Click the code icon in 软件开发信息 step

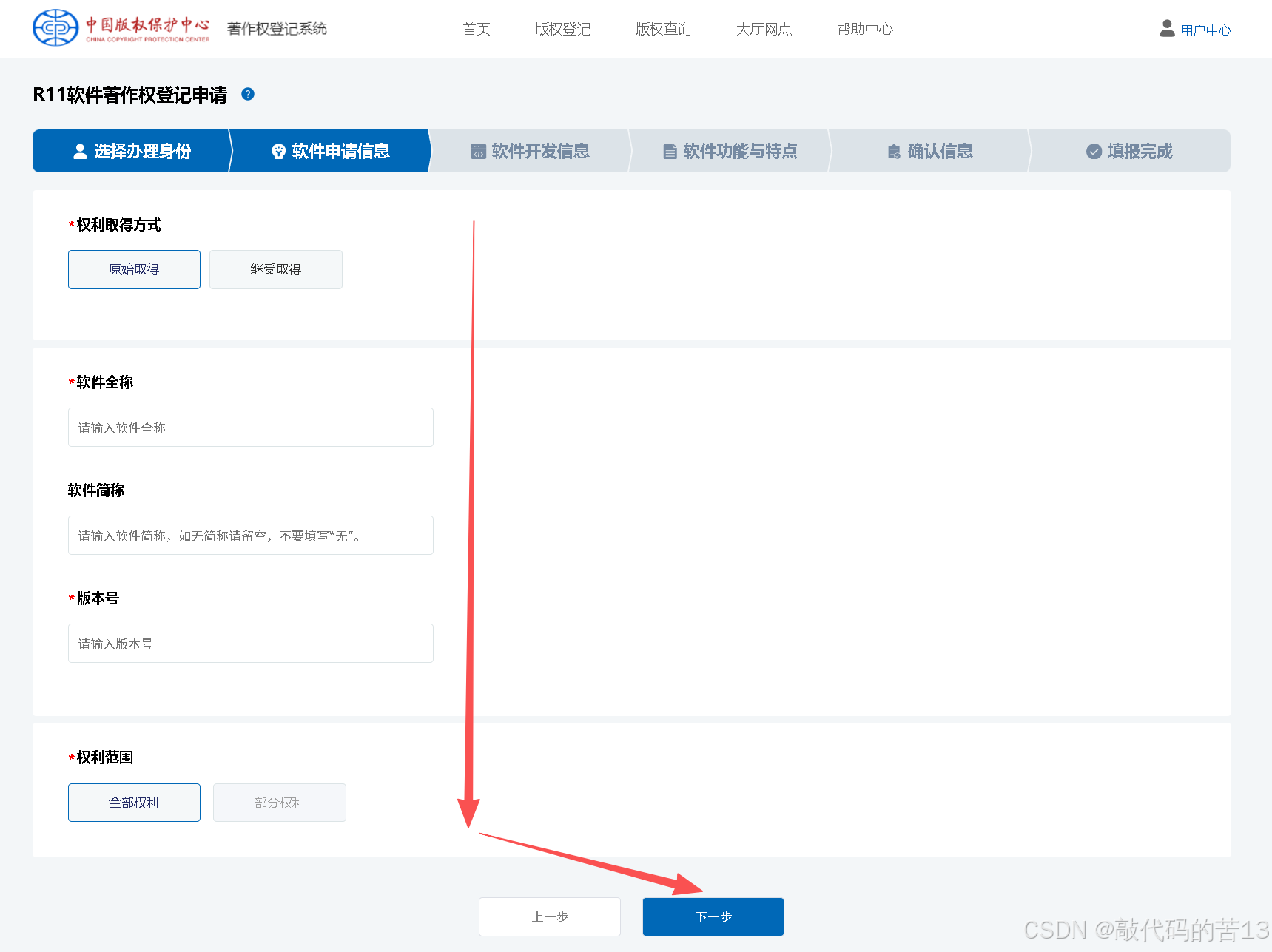478,151
